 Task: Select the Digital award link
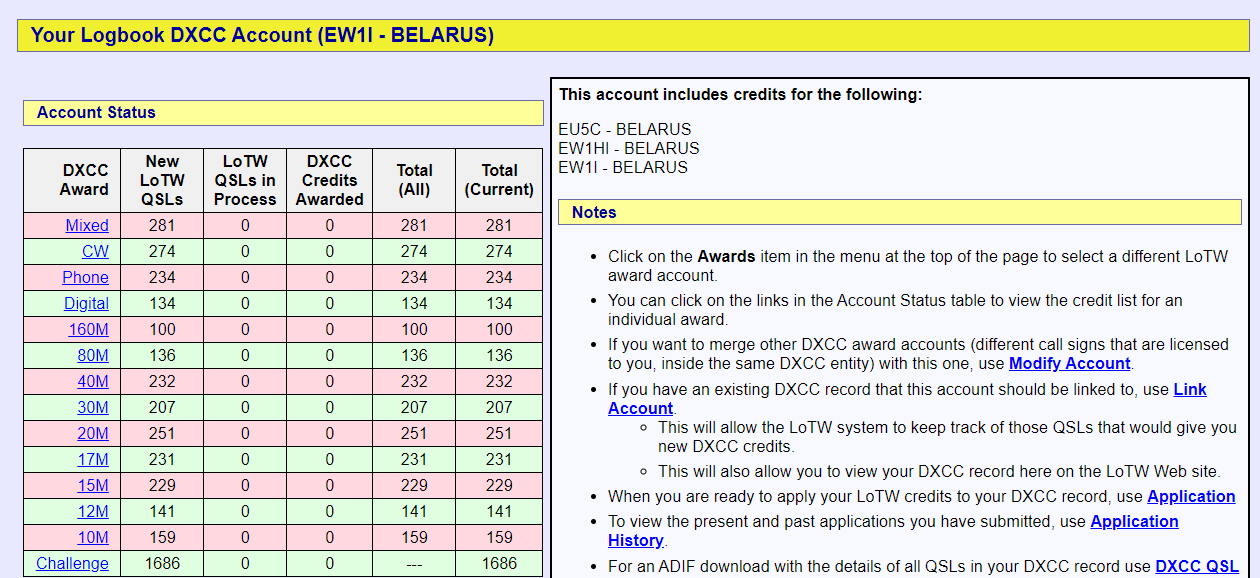coord(86,304)
